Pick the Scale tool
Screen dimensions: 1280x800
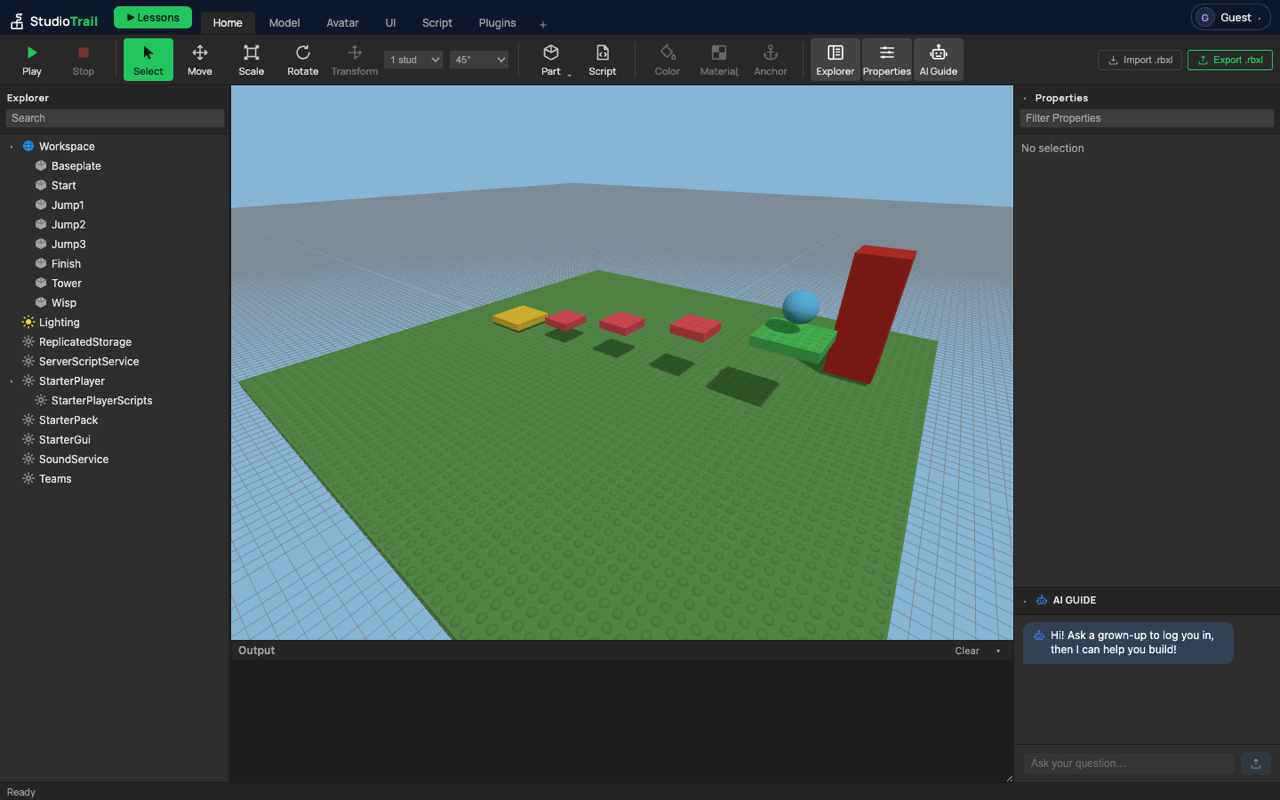click(x=251, y=60)
